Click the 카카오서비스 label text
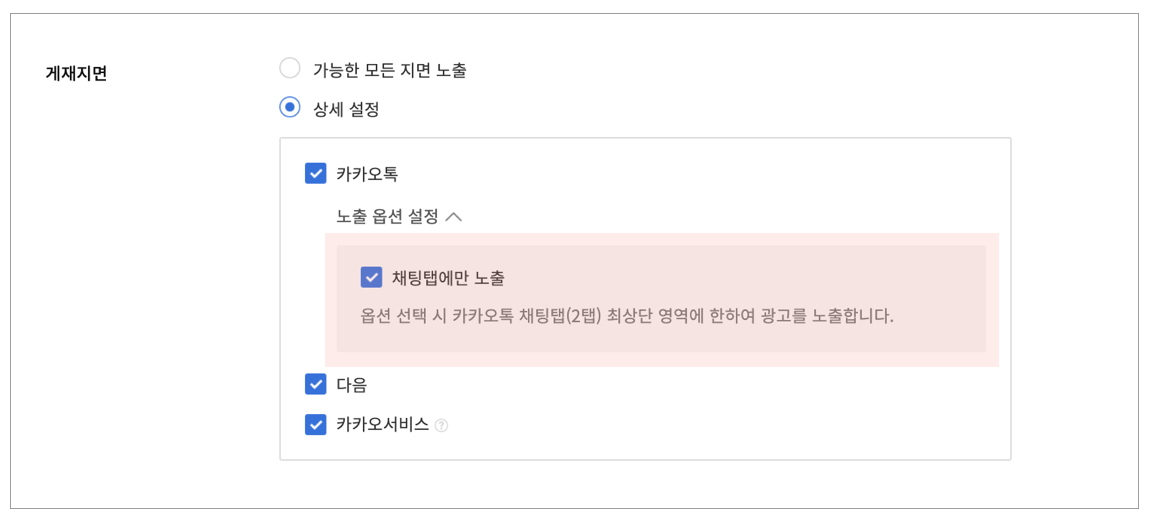 point(382,425)
